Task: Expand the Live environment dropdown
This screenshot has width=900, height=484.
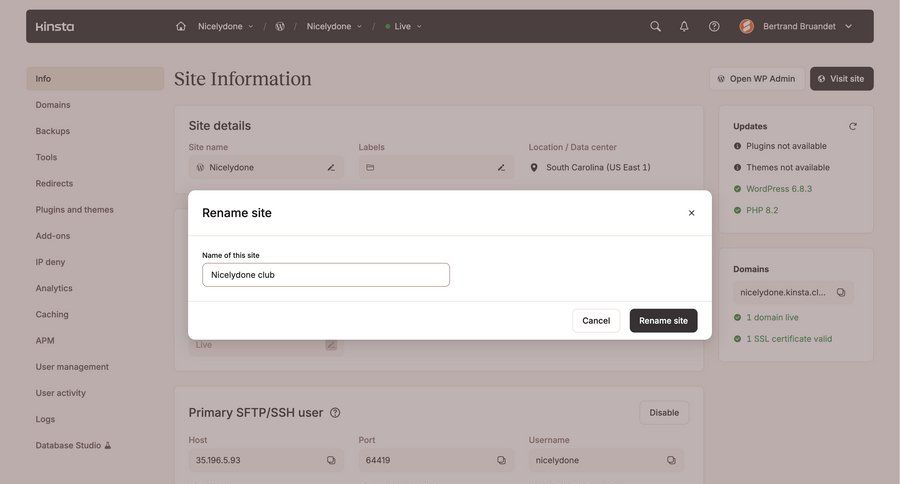Action: 404,26
